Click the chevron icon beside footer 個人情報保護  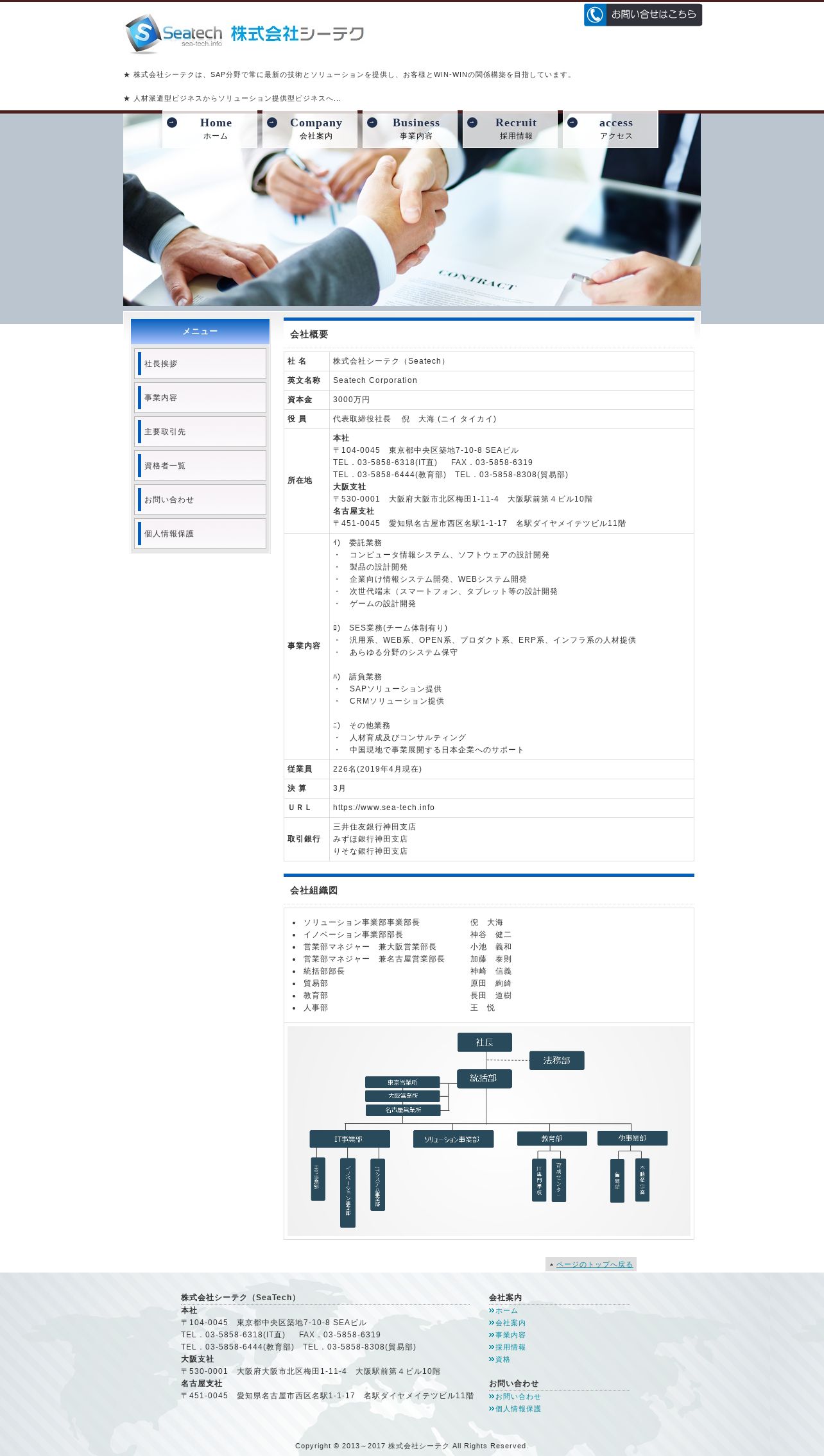(x=492, y=1409)
